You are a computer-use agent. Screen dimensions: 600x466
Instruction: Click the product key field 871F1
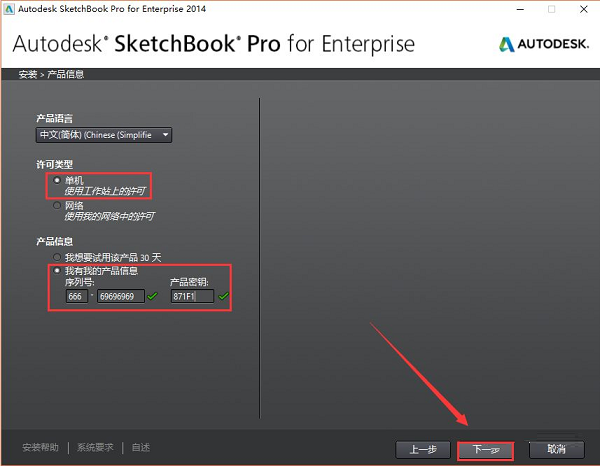[192, 296]
